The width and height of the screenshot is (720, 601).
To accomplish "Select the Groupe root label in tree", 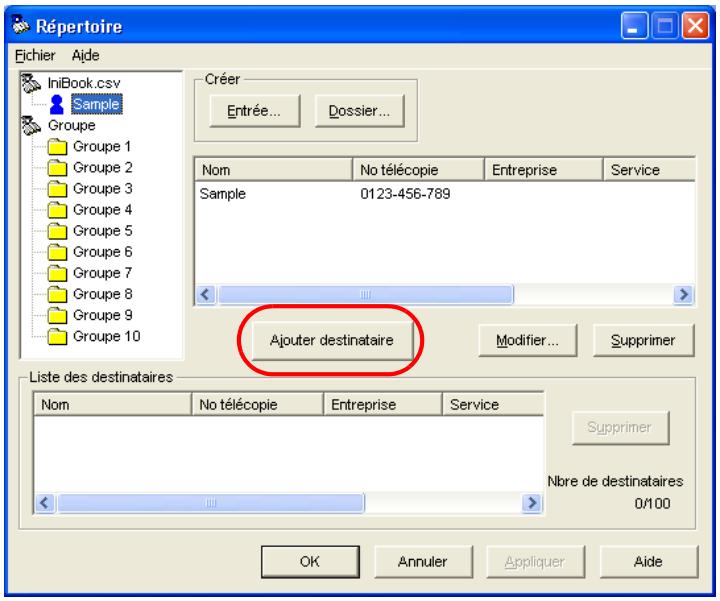I will 72,125.
